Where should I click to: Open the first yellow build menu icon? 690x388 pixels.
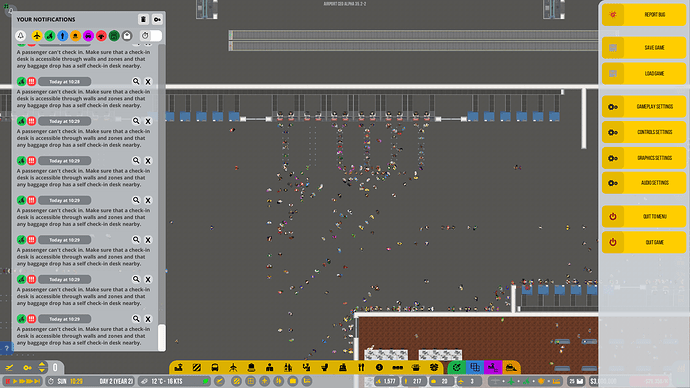coord(179,367)
